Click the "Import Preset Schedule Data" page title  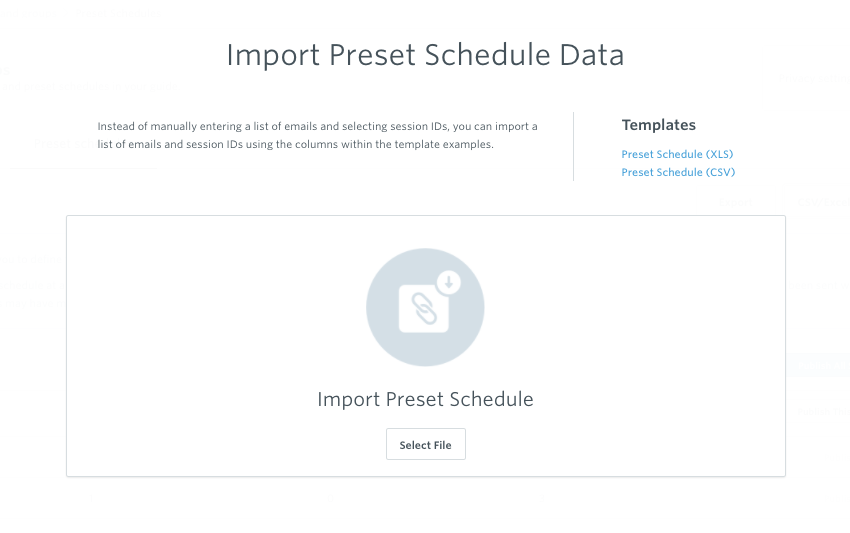pos(426,55)
